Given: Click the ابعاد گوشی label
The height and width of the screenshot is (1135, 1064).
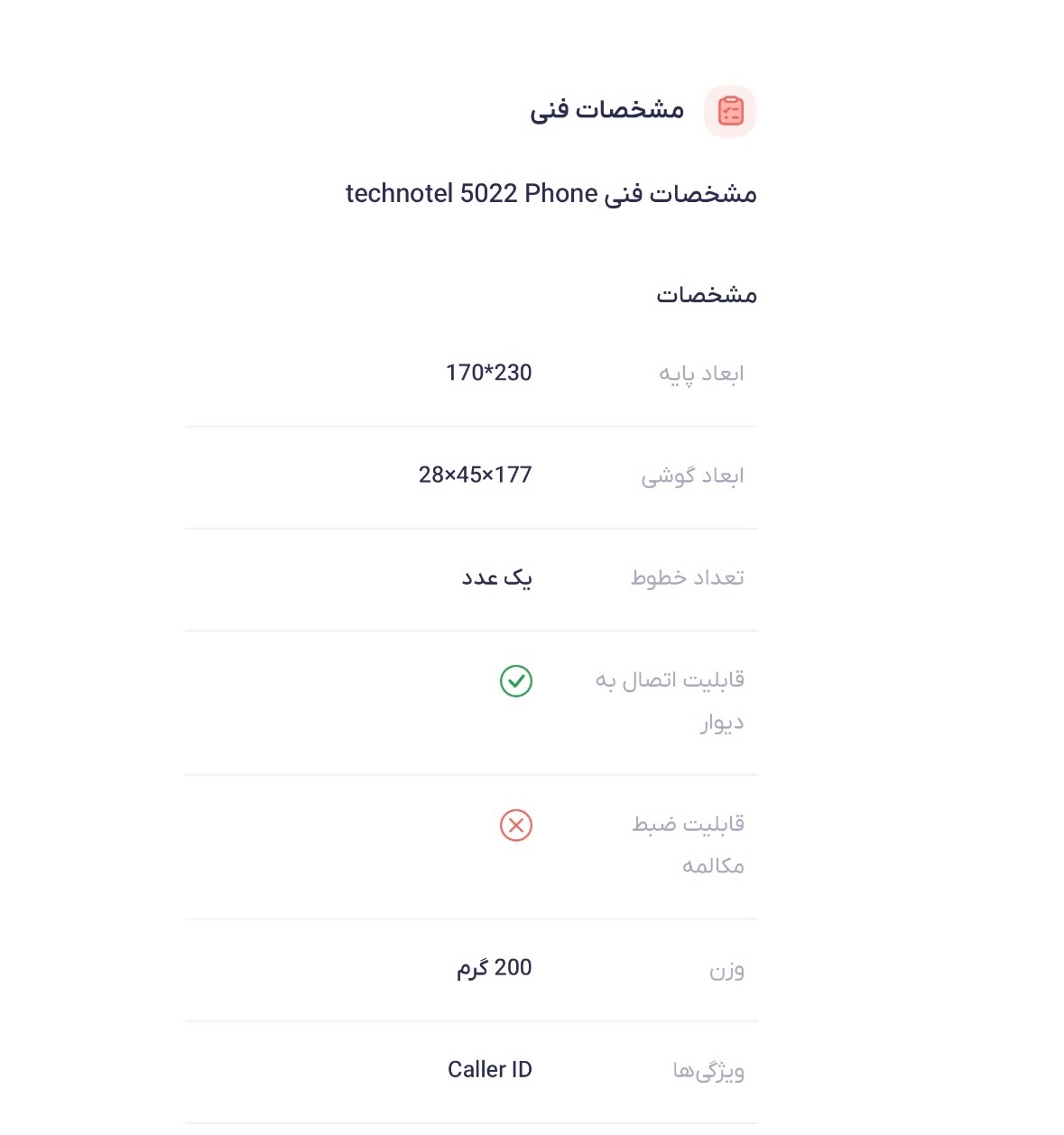Looking at the screenshot, I should pyautogui.click(x=692, y=475).
